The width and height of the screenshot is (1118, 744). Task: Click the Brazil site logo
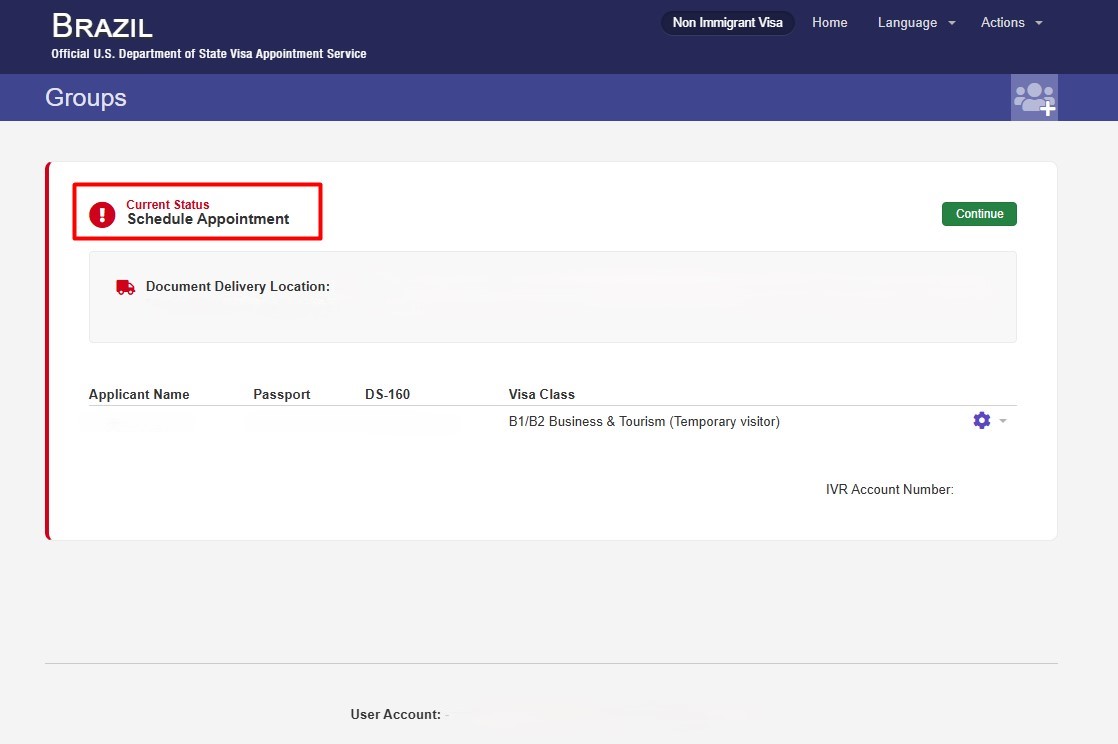pos(101,26)
